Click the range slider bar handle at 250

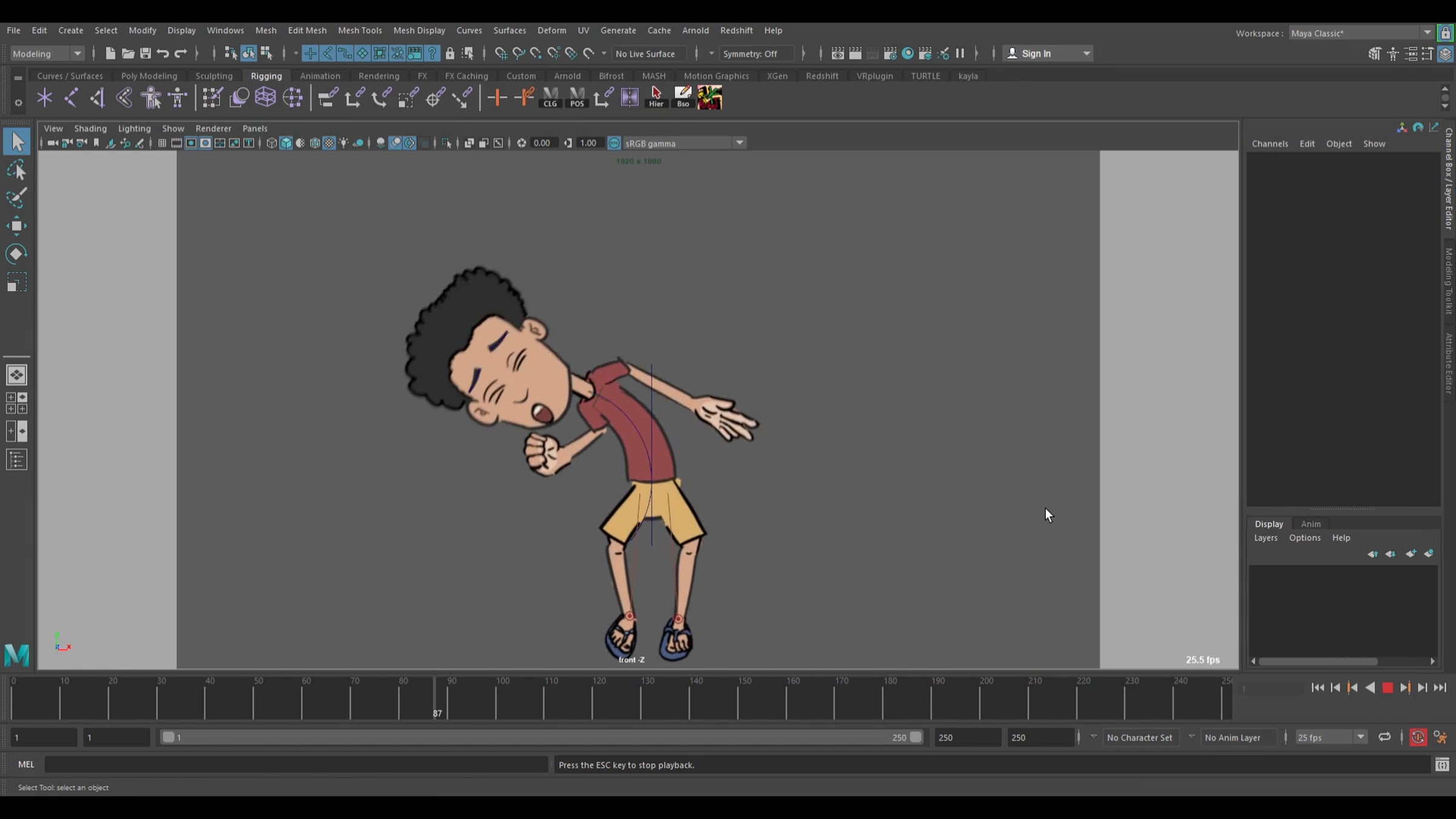(915, 737)
